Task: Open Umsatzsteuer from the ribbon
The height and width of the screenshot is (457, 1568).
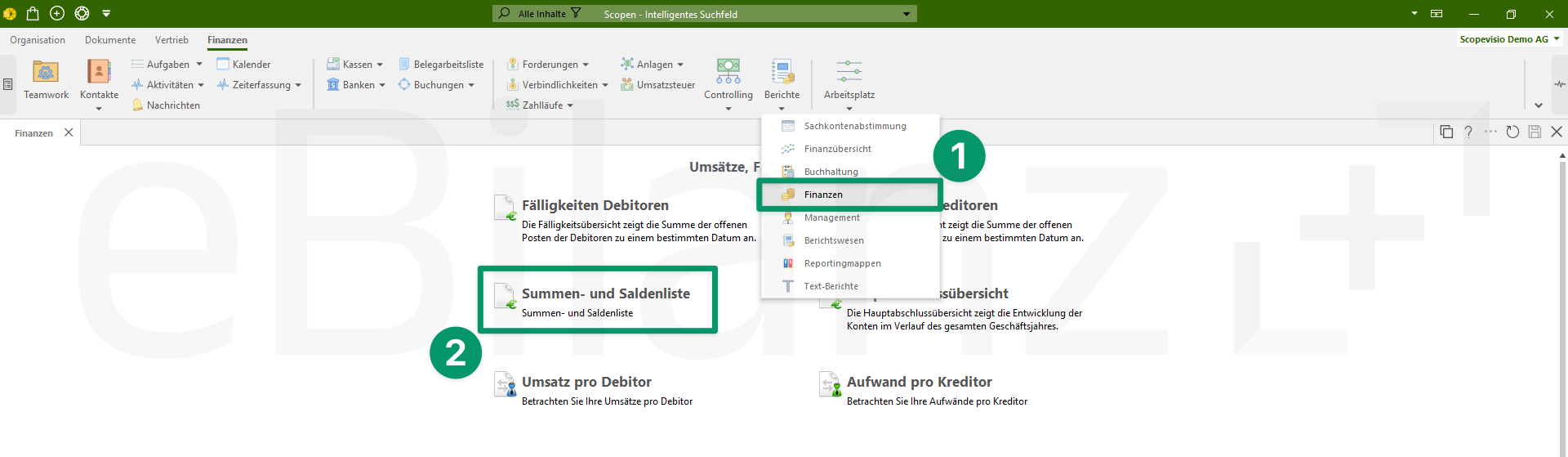Action: coord(657,84)
